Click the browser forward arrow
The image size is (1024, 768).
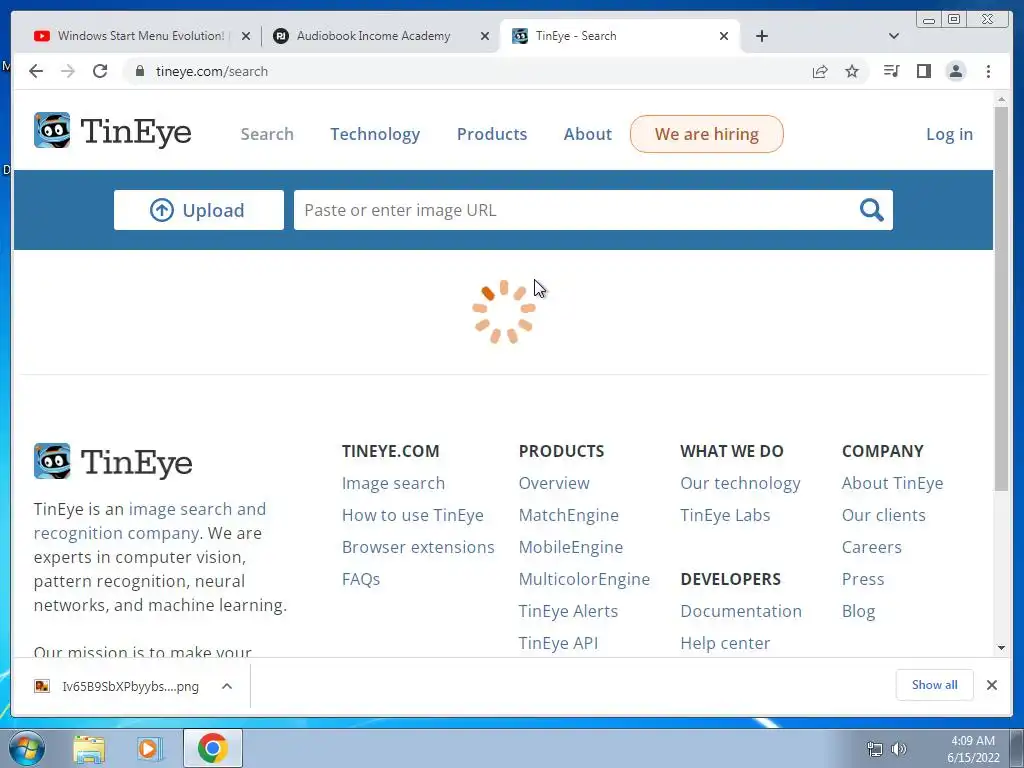(x=68, y=71)
